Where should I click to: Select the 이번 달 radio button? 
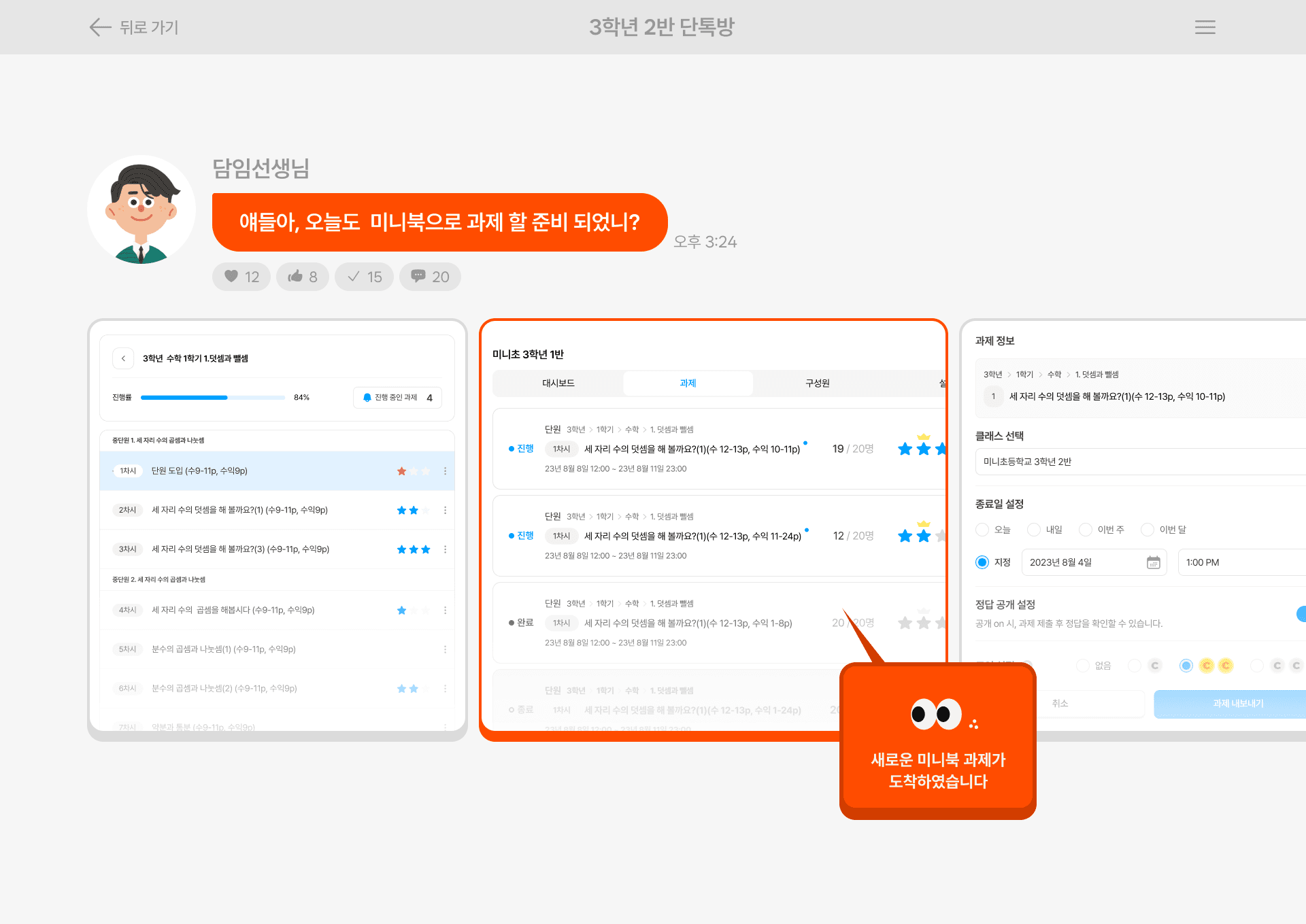click(x=1148, y=530)
